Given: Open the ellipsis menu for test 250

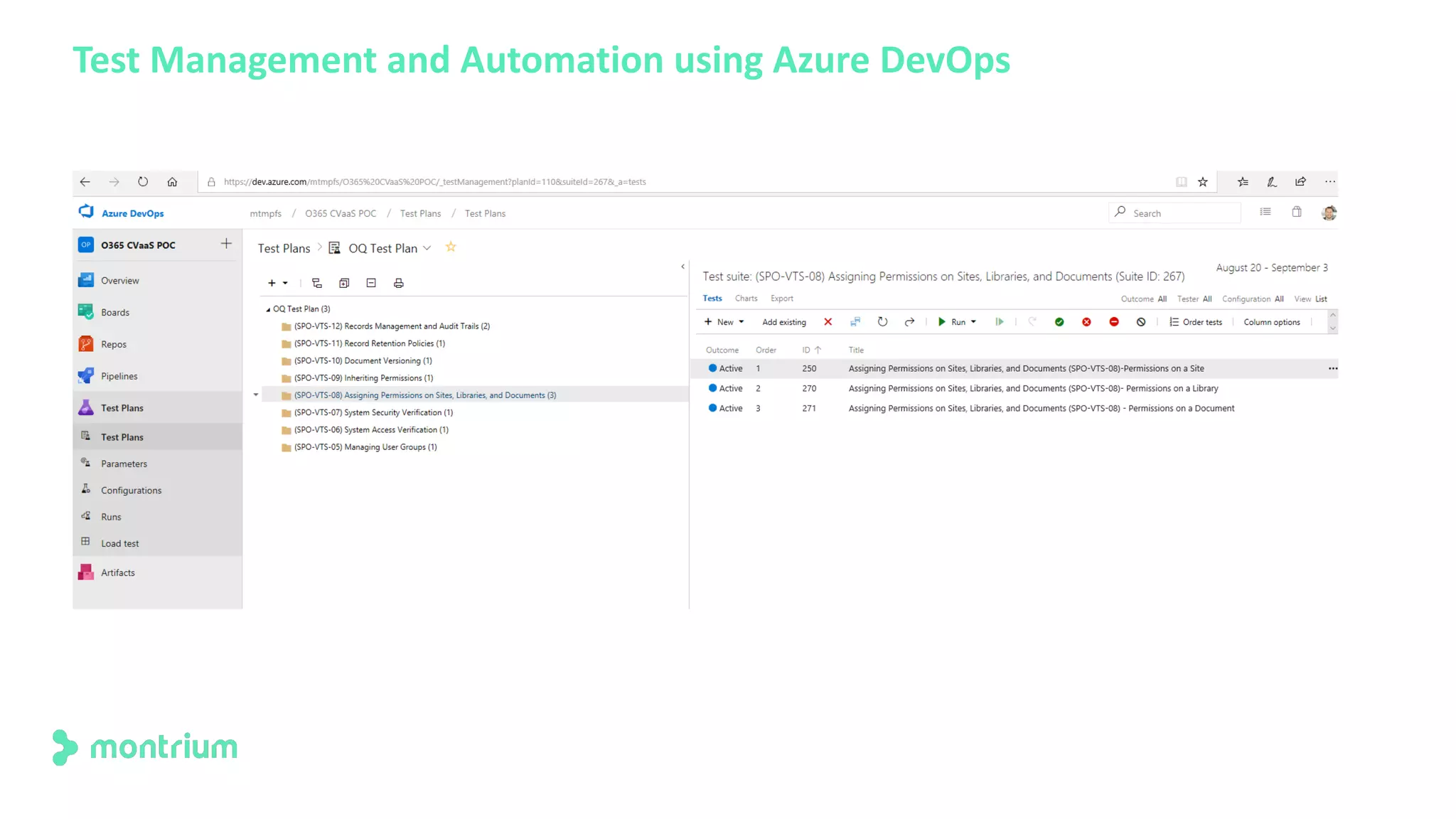Looking at the screenshot, I should coord(1332,368).
